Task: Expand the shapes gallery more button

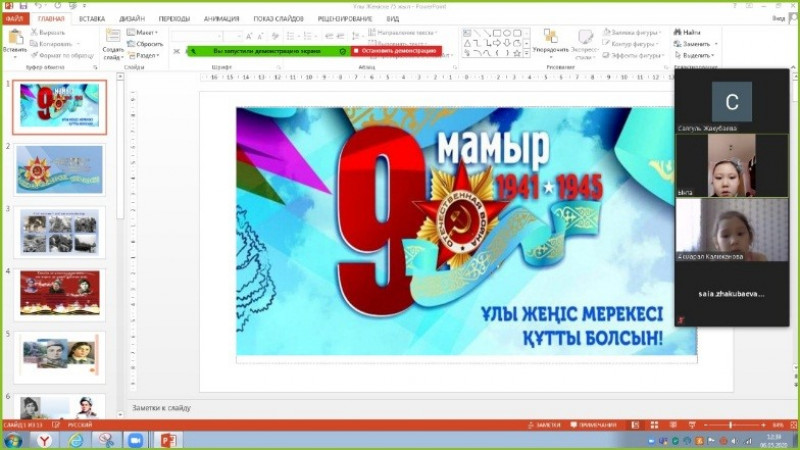Action: coord(527,54)
